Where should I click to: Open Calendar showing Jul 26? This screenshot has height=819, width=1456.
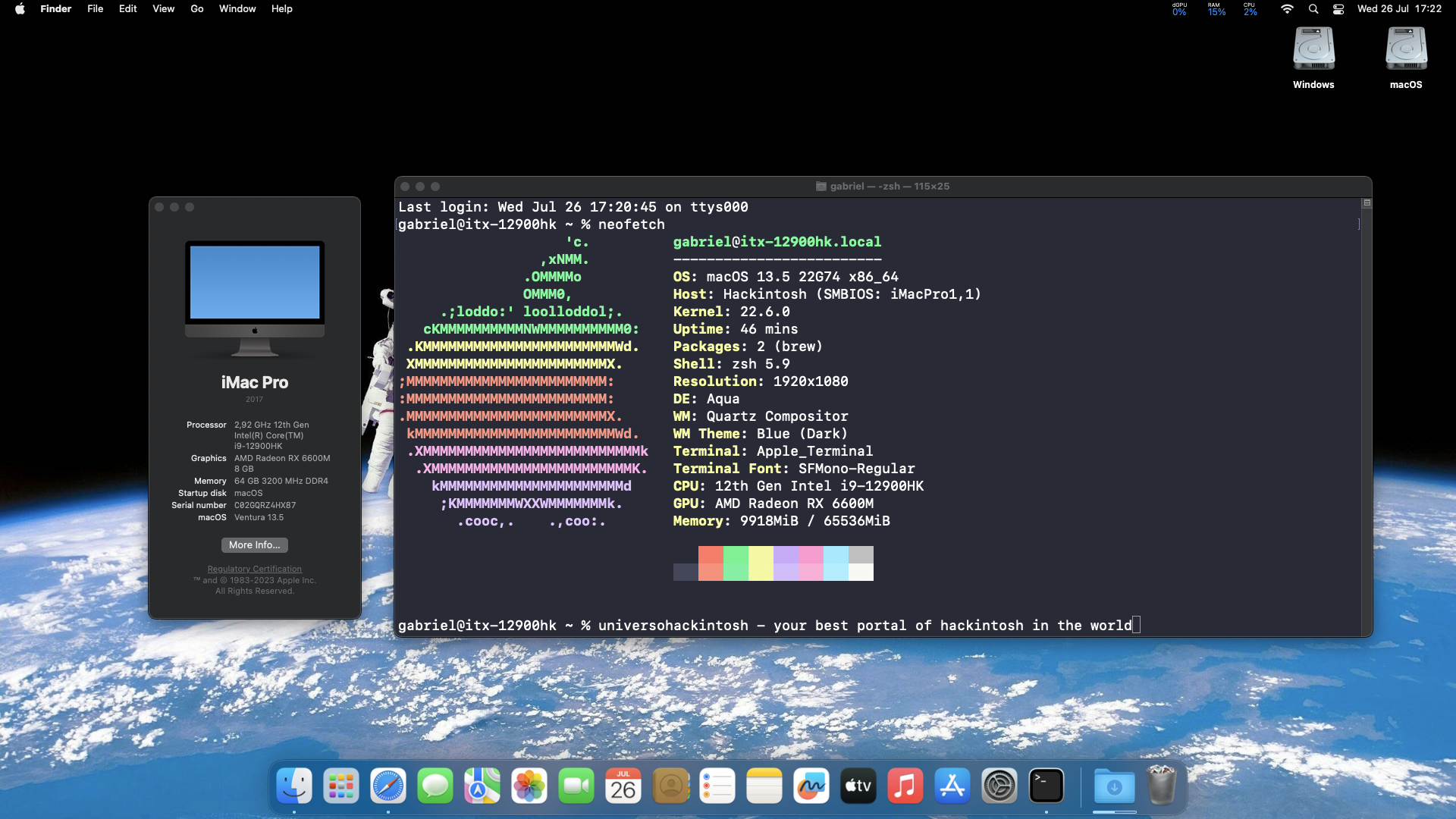623,786
